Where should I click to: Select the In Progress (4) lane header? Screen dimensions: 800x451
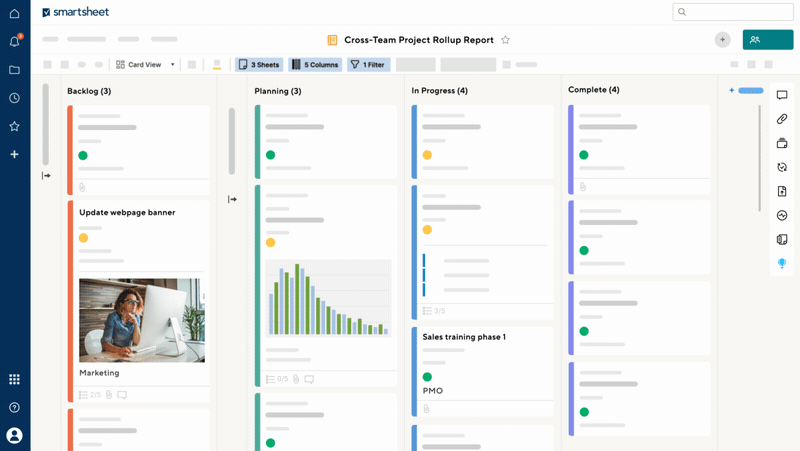click(x=439, y=90)
